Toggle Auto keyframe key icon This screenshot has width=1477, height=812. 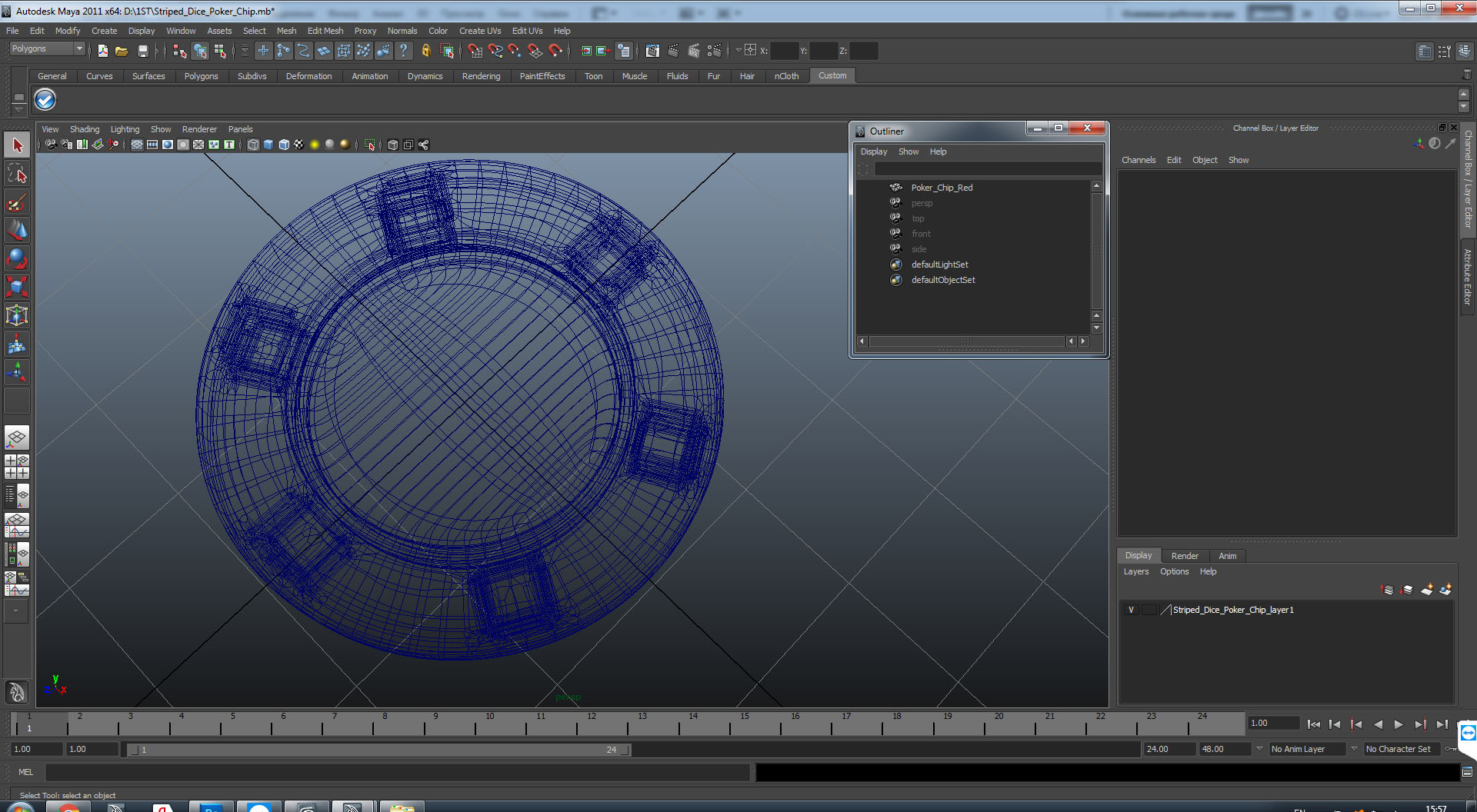(x=1451, y=749)
